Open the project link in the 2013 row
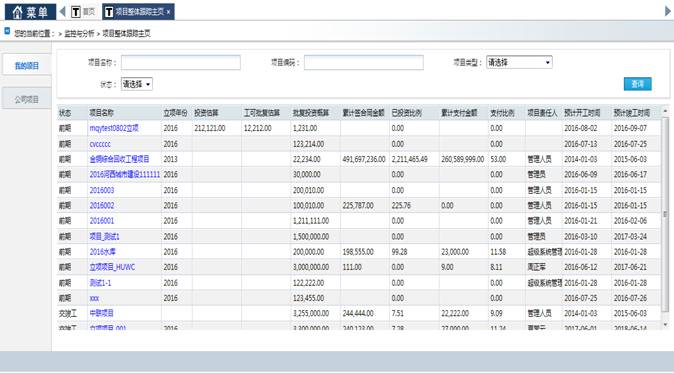 tap(119, 159)
